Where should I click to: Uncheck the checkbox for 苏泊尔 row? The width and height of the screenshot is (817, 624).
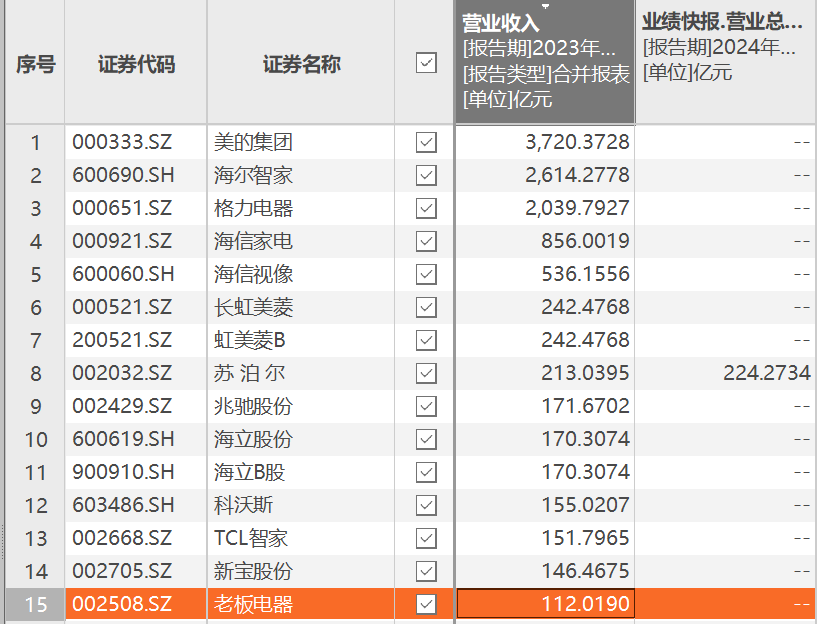(426, 374)
